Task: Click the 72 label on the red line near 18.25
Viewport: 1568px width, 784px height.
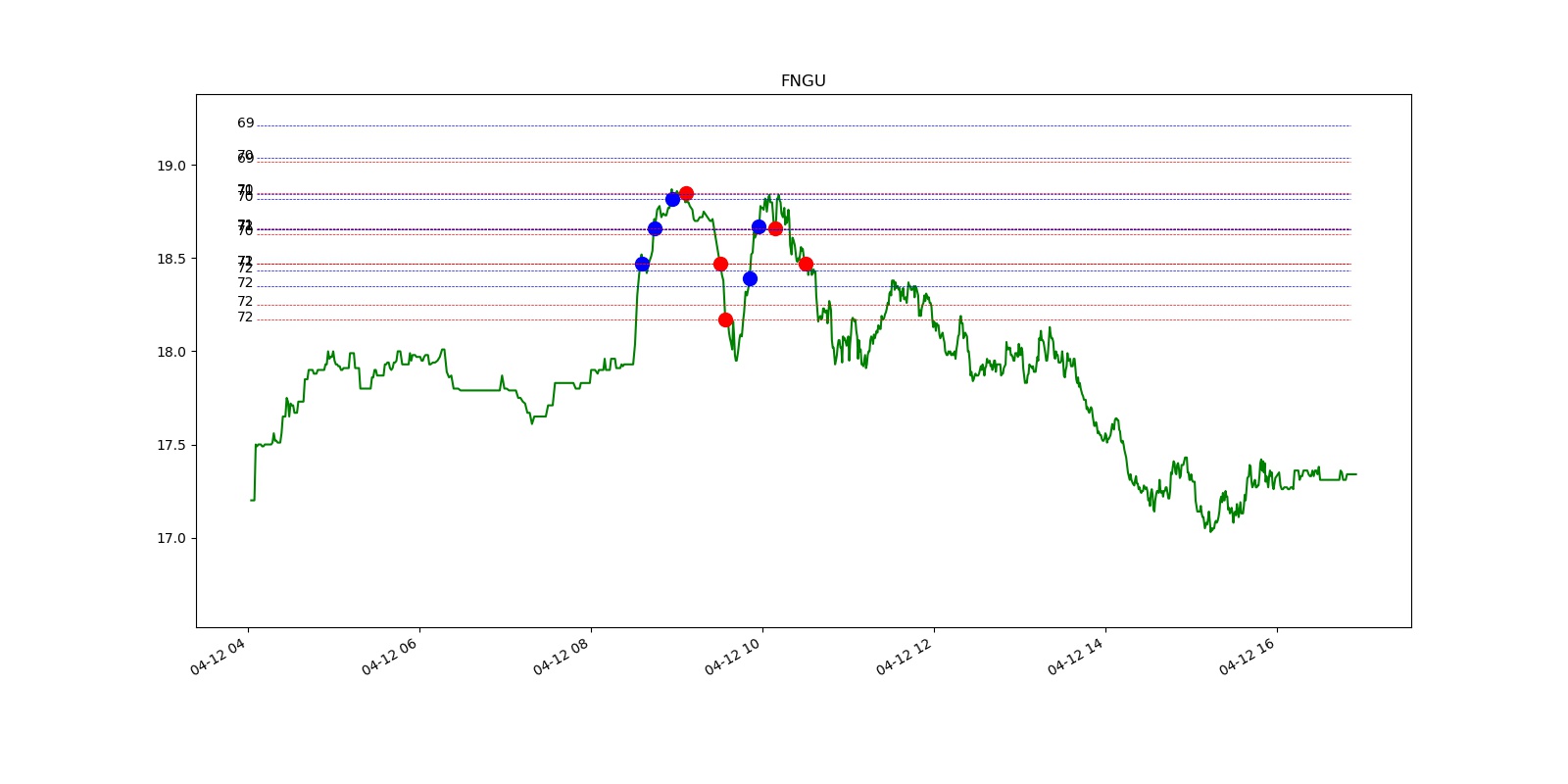Action: coord(245,302)
